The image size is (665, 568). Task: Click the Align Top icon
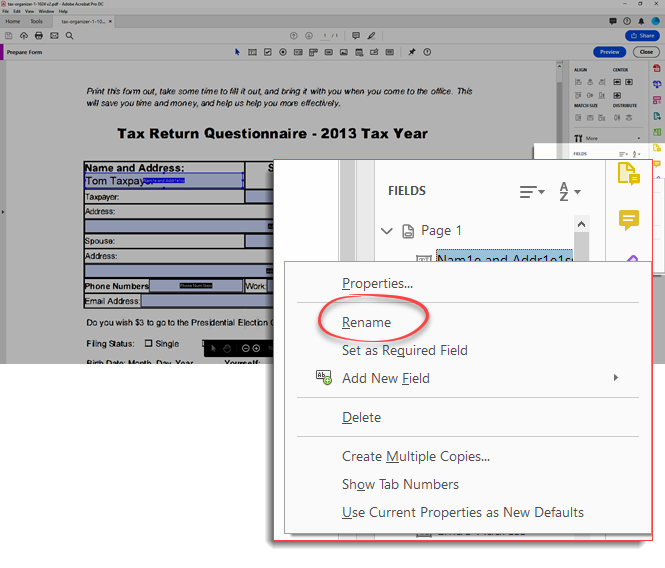tap(578, 95)
